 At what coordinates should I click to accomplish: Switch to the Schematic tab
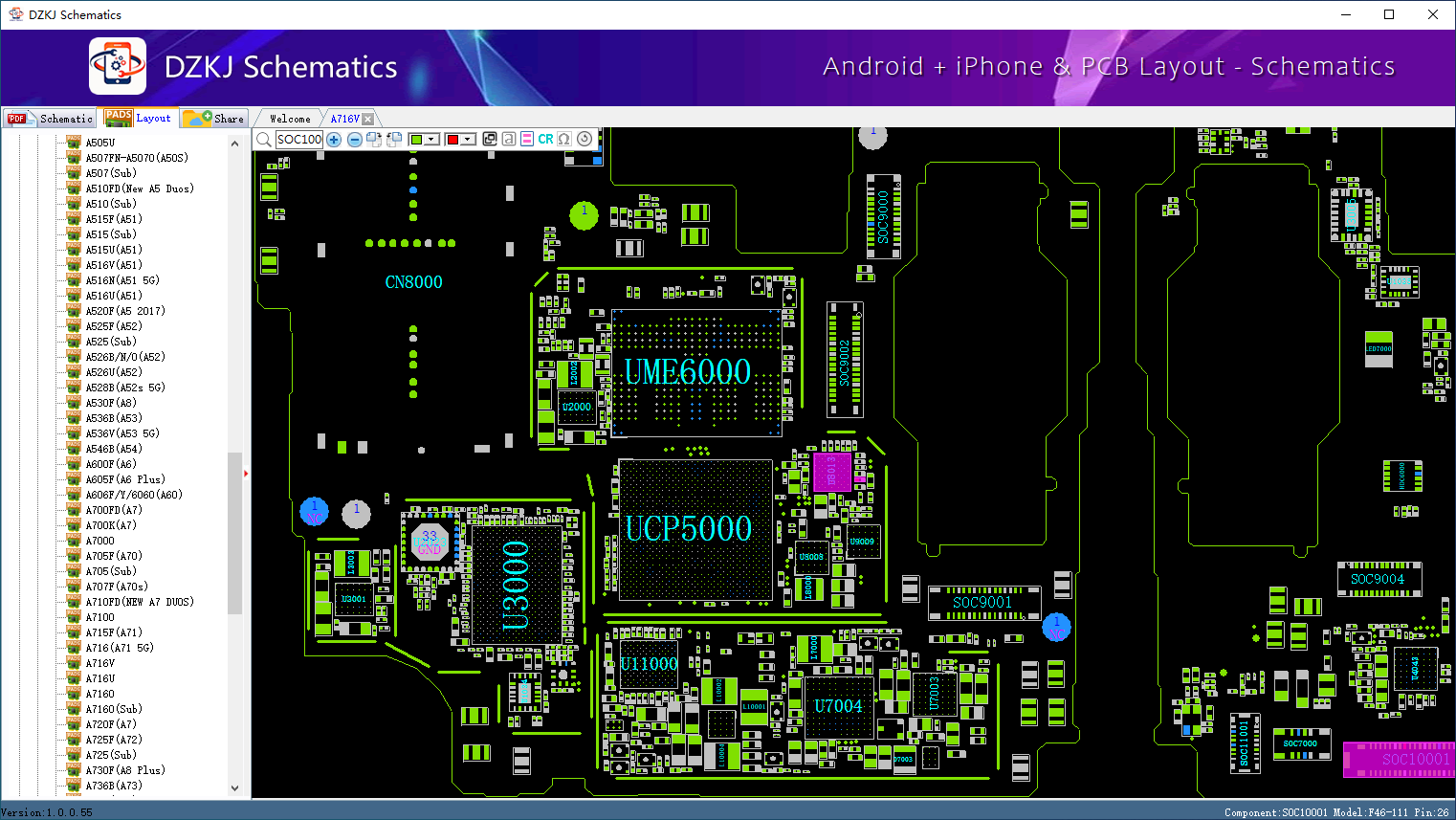[50, 118]
